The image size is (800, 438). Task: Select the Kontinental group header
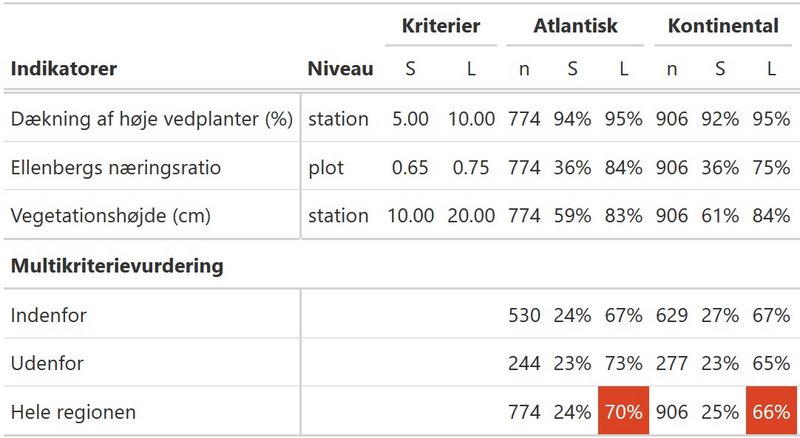click(x=723, y=26)
